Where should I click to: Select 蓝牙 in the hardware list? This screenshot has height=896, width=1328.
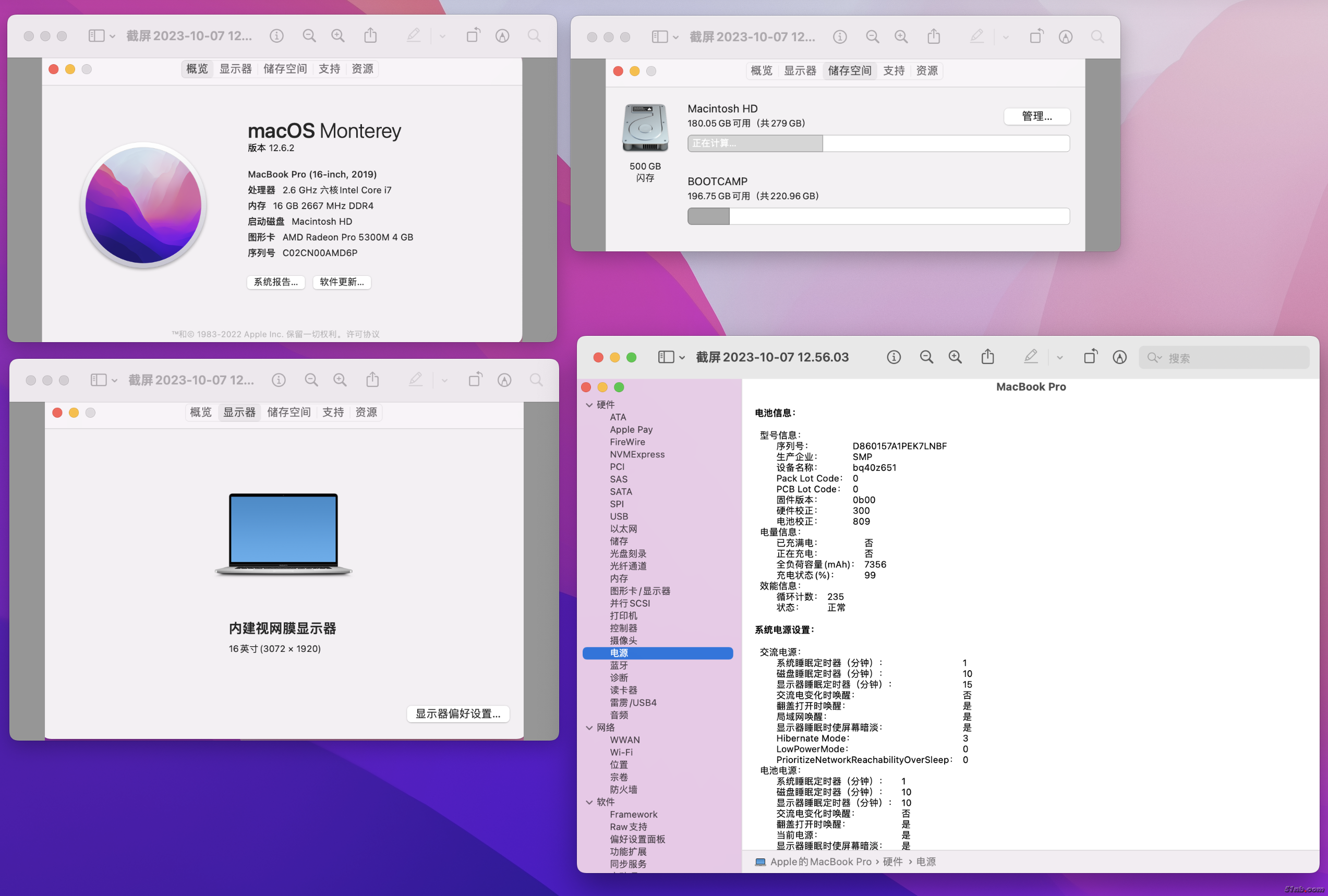(x=619, y=665)
